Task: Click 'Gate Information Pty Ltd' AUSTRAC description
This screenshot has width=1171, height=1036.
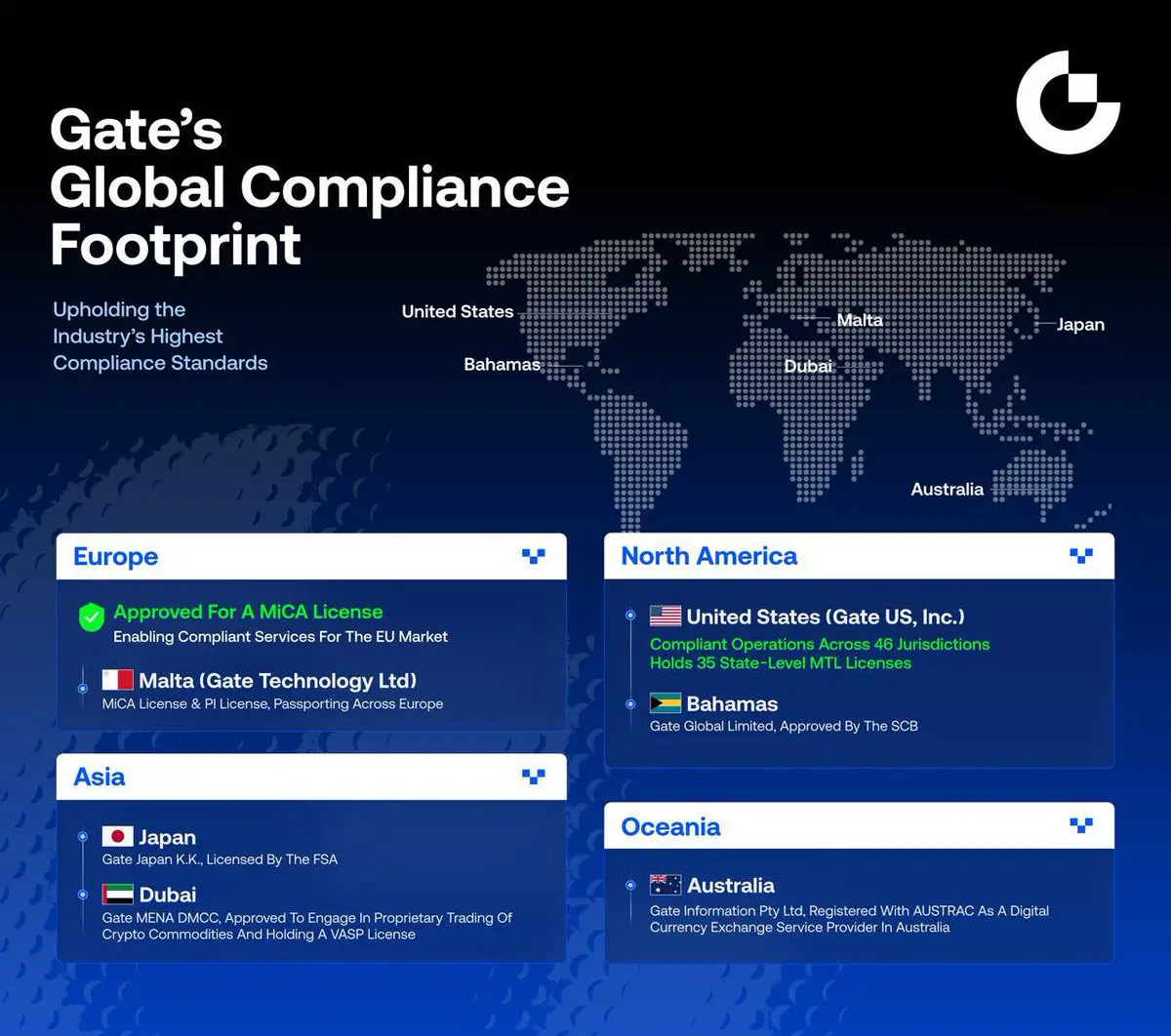Action: pos(849,919)
